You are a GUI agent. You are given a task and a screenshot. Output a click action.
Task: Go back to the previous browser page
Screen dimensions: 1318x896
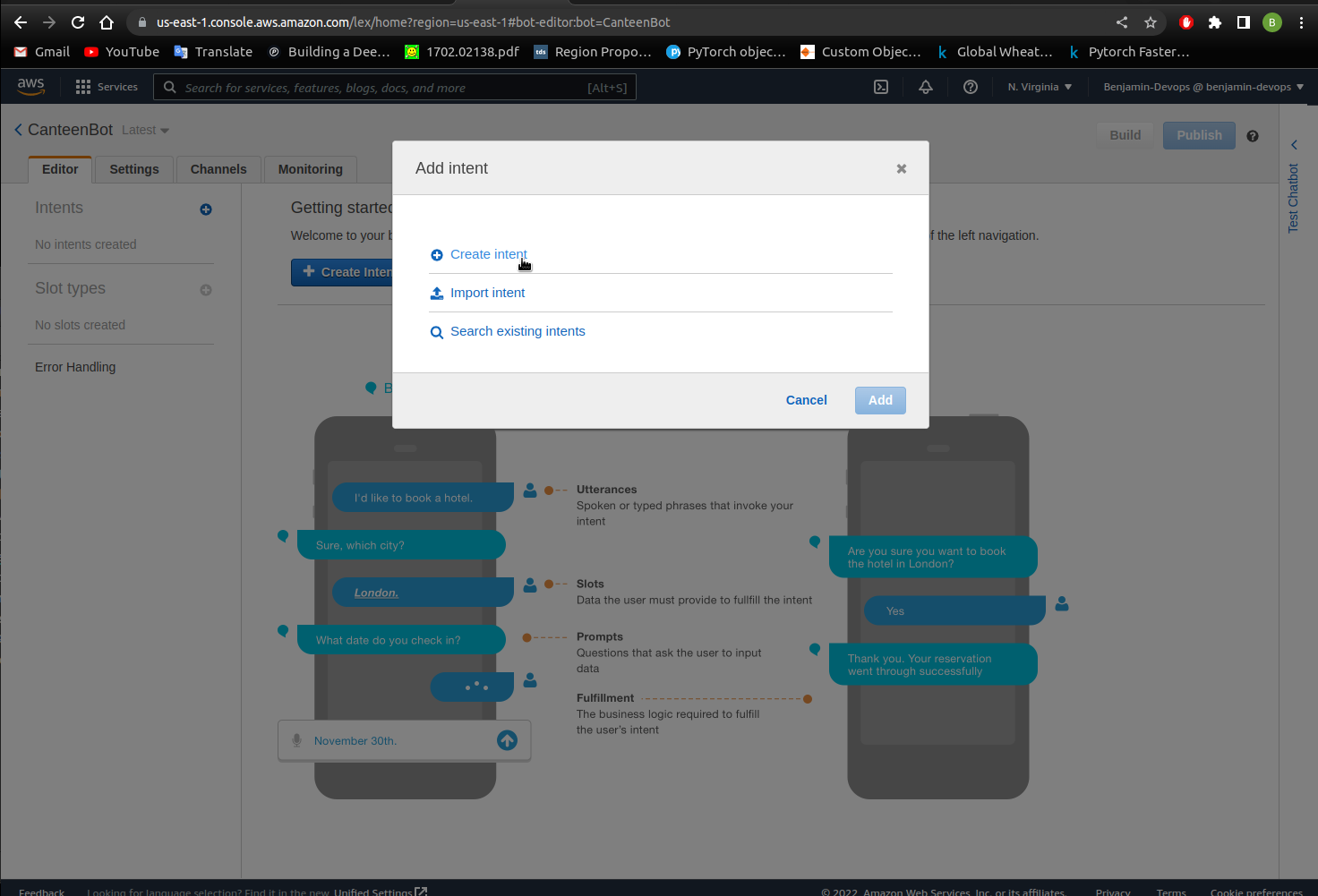21,22
